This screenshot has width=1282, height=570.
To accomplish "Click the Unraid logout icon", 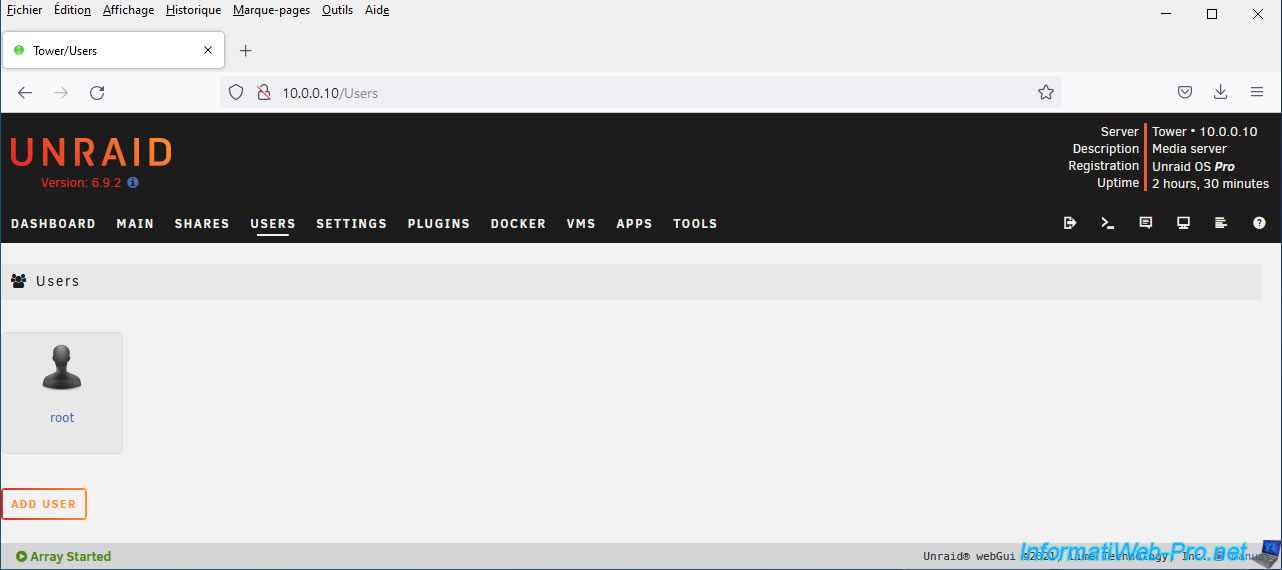I will coord(1070,223).
